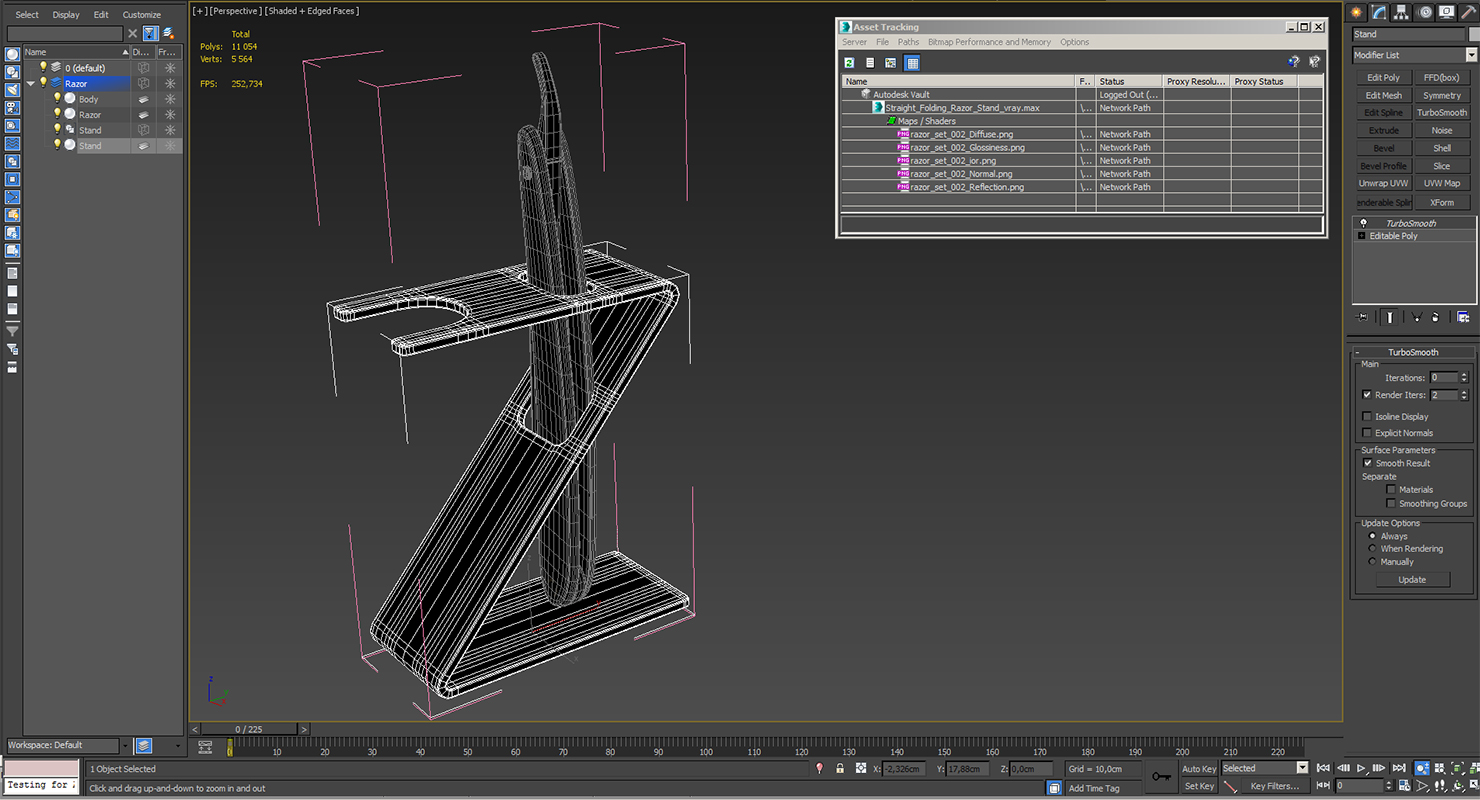Click object color swatch beside Stand name
The image size is (1480, 800).
(1475, 34)
